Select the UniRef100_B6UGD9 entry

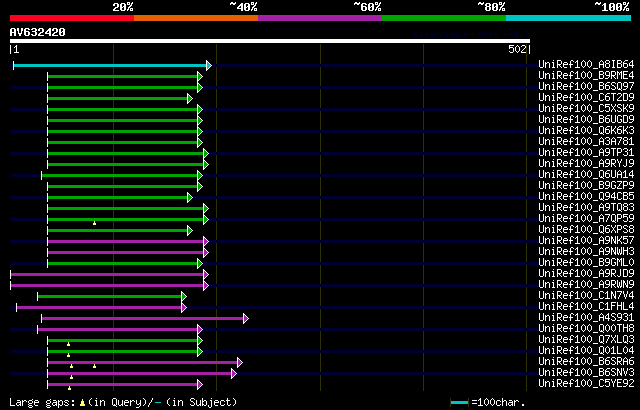pos(586,120)
